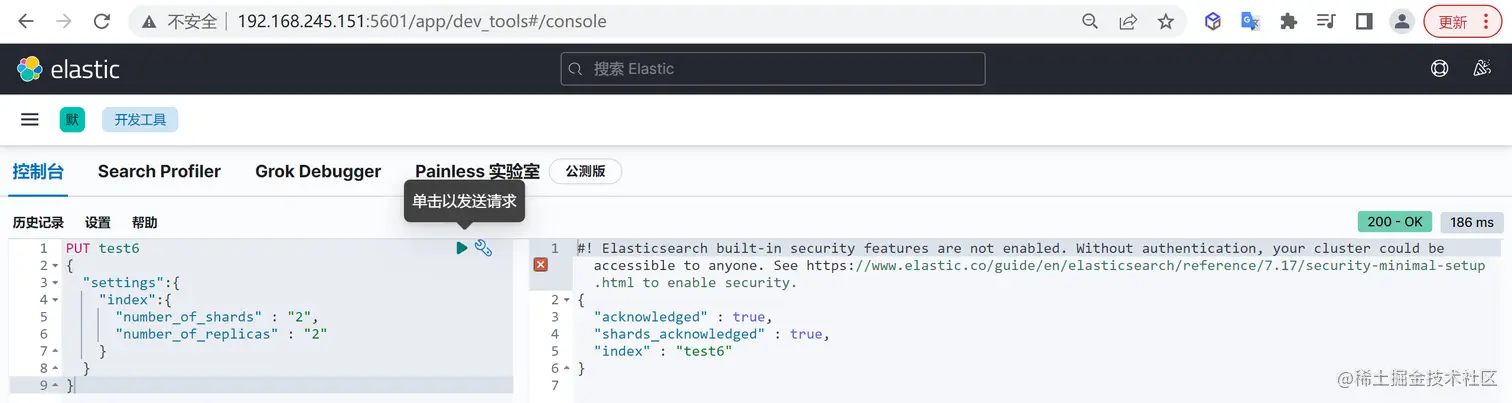Collapse the "index" block fold arrow on line 4
The image size is (1512, 403).
tap(54, 300)
